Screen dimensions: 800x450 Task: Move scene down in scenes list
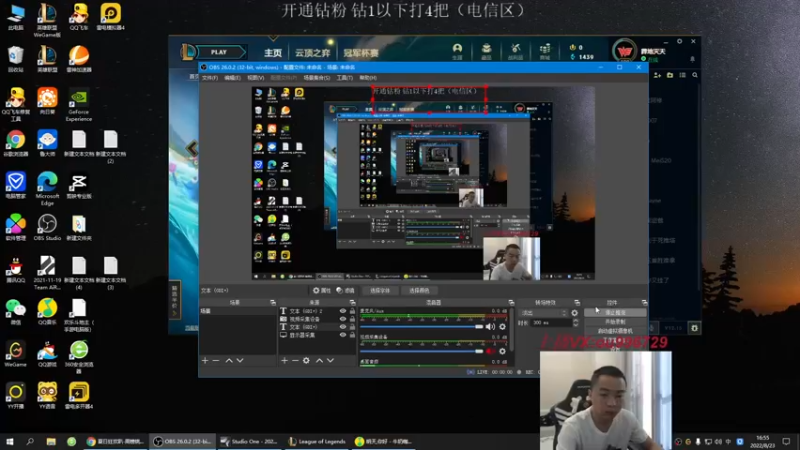pyautogui.click(x=240, y=361)
